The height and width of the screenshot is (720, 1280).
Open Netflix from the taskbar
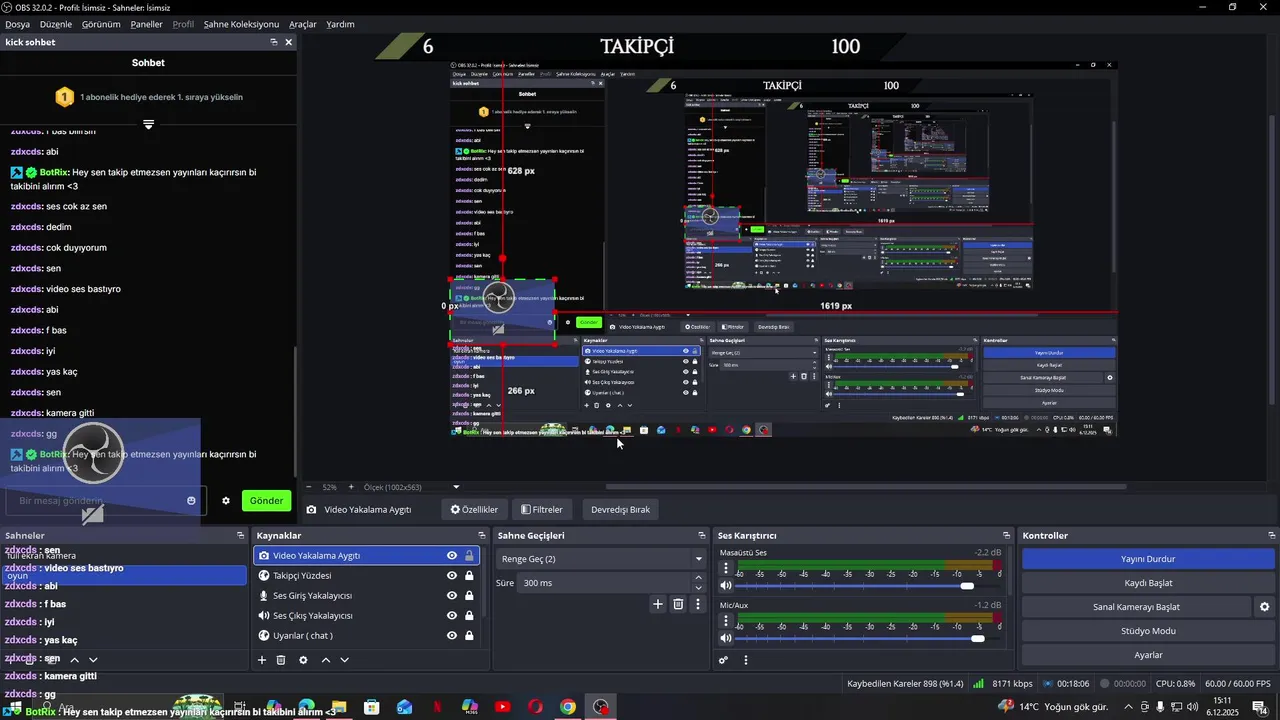tap(437, 707)
